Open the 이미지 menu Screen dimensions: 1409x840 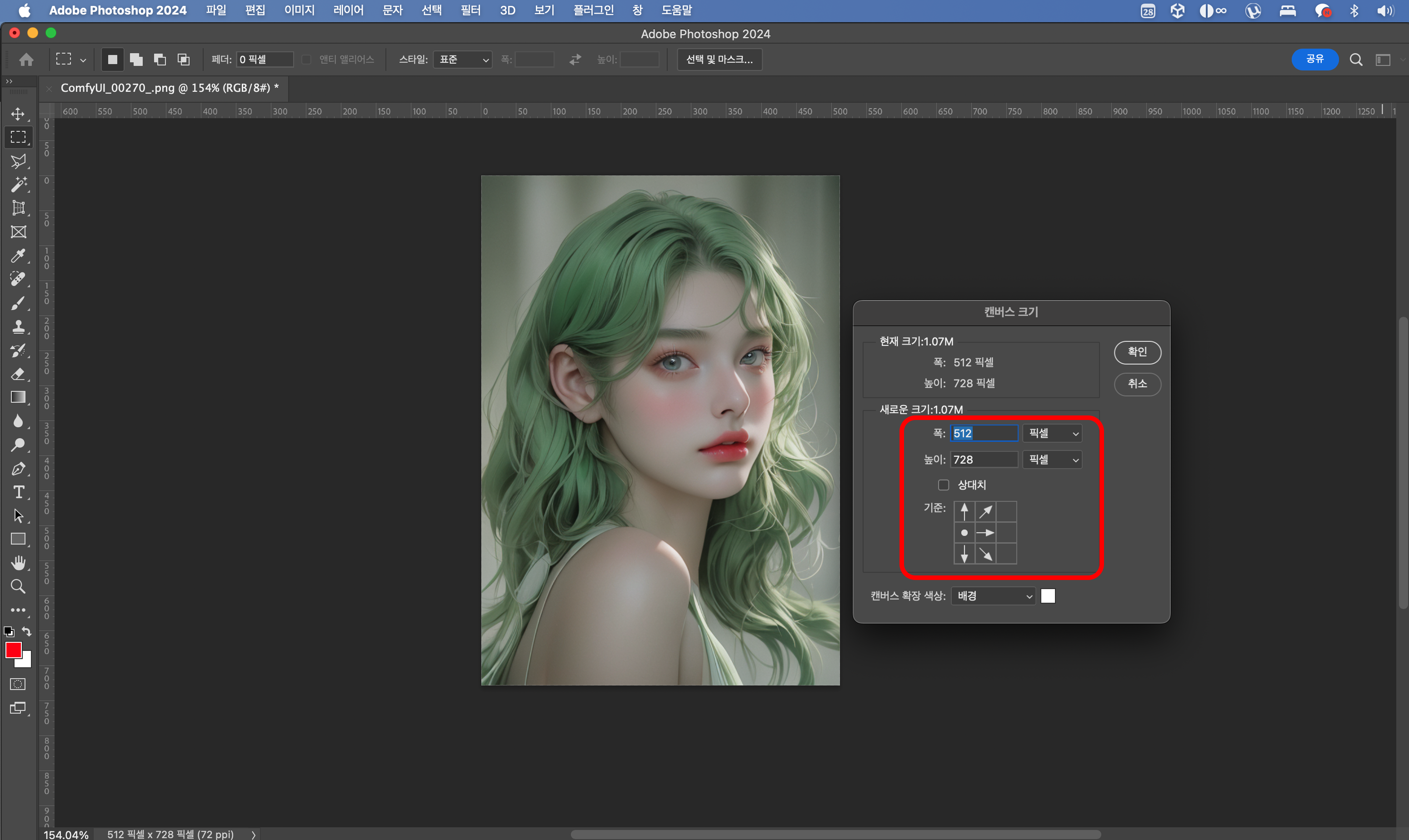click(x=299, y=10)
